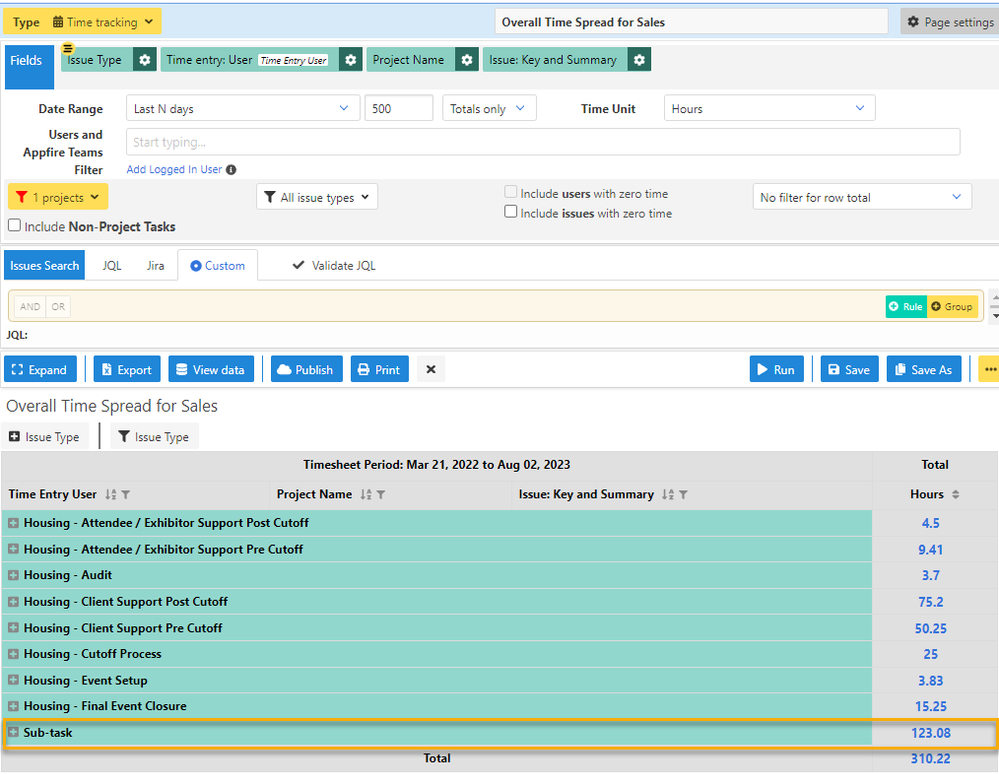This screenshot has height=774, width=999.
Task: Switch to the Jira tab
Action: 155,266
